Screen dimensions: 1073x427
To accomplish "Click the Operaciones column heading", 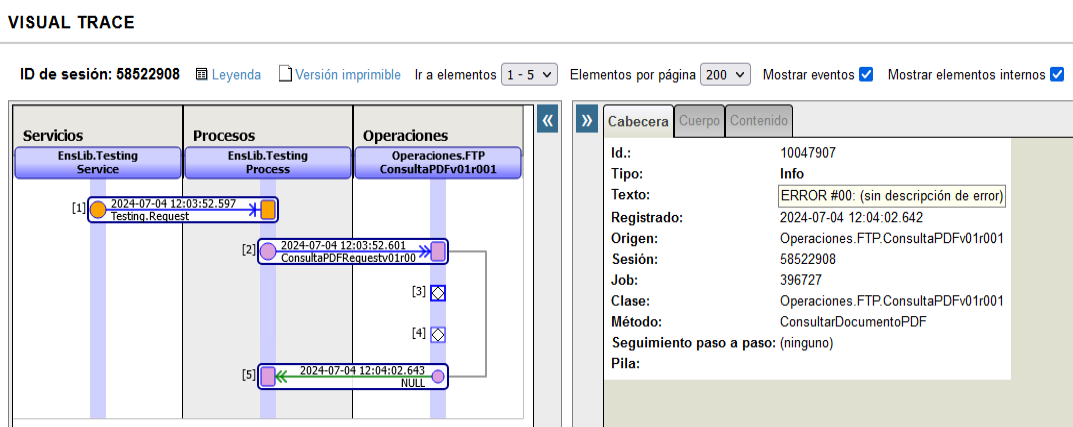I will 405,135.
